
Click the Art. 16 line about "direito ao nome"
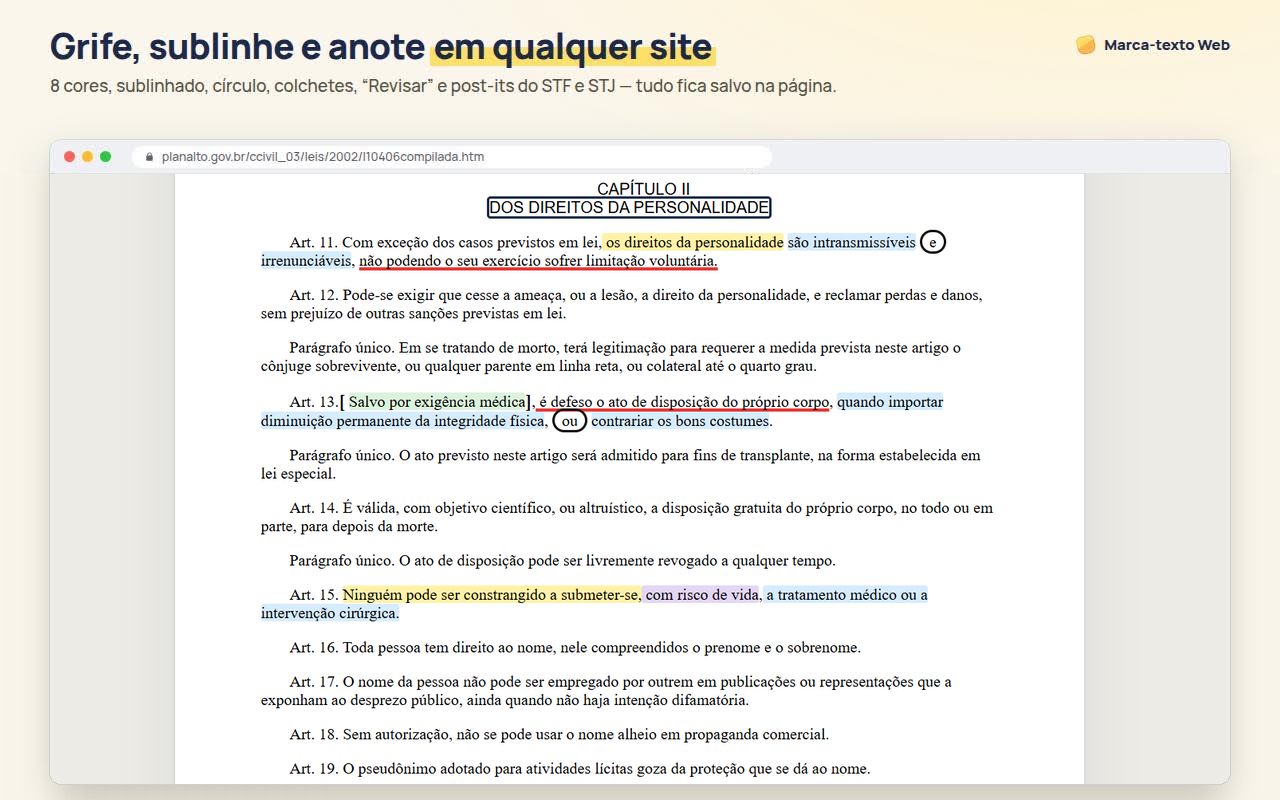(x=576, y=648)
